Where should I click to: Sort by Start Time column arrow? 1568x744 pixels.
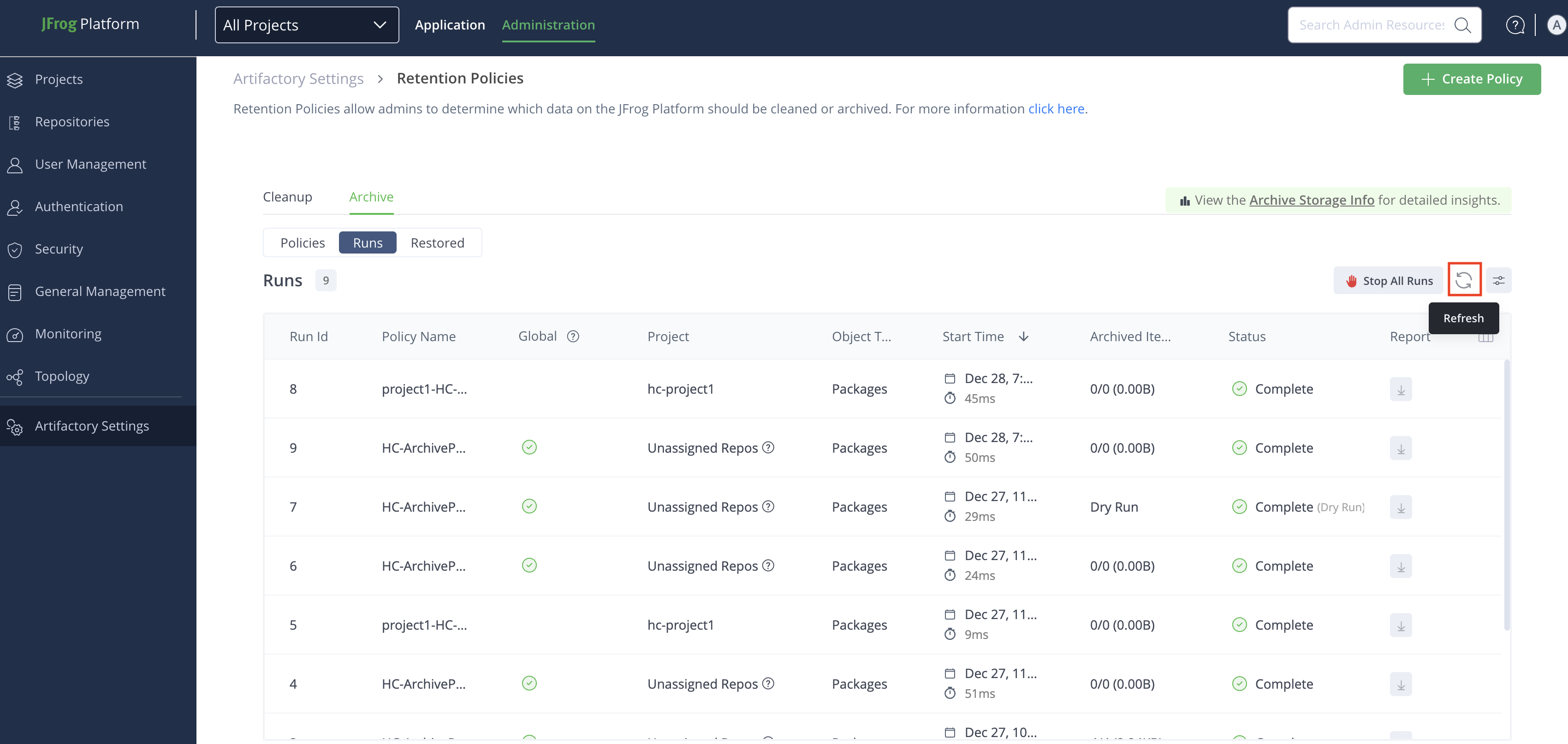(1024, 337)
